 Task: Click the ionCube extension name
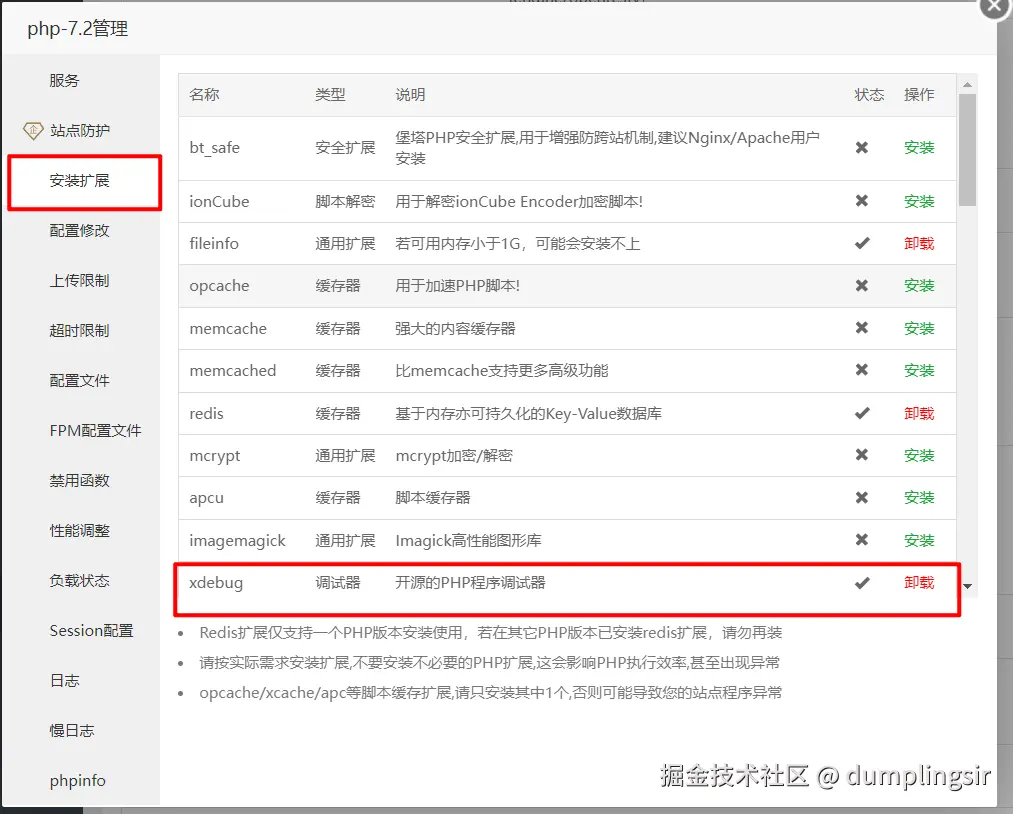point(219,202)
